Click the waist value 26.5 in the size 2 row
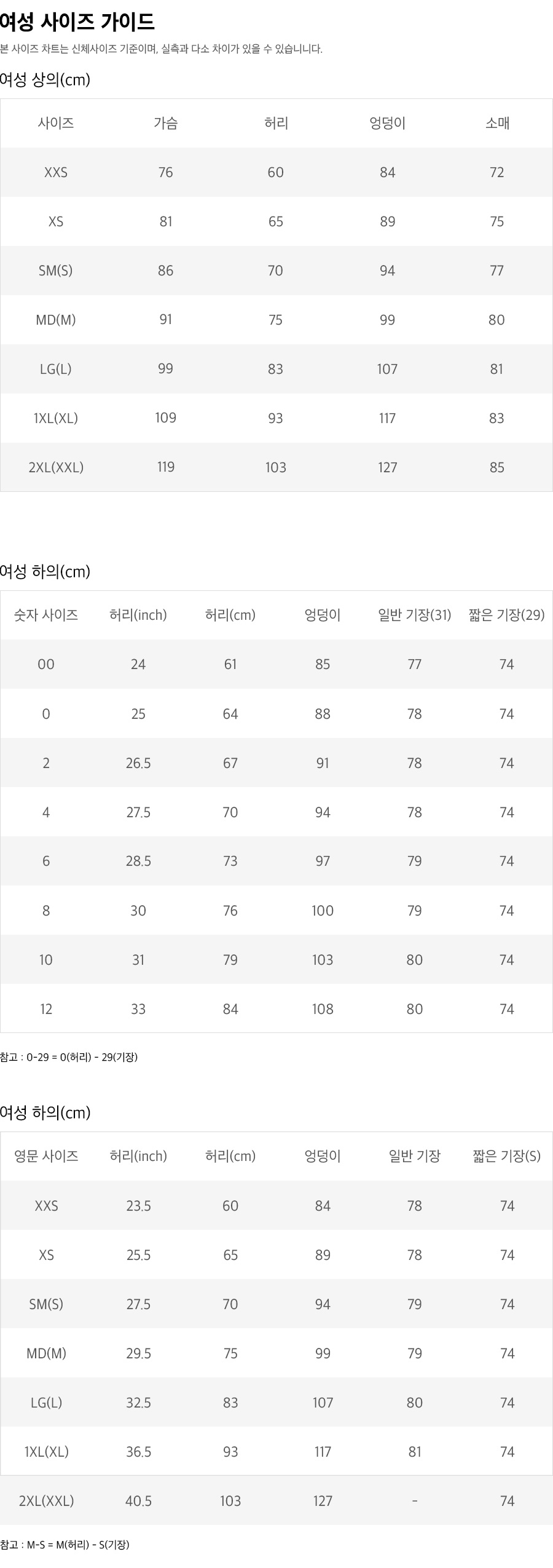This screenshot has height=1568, width=553. click(x=138, y=763)
